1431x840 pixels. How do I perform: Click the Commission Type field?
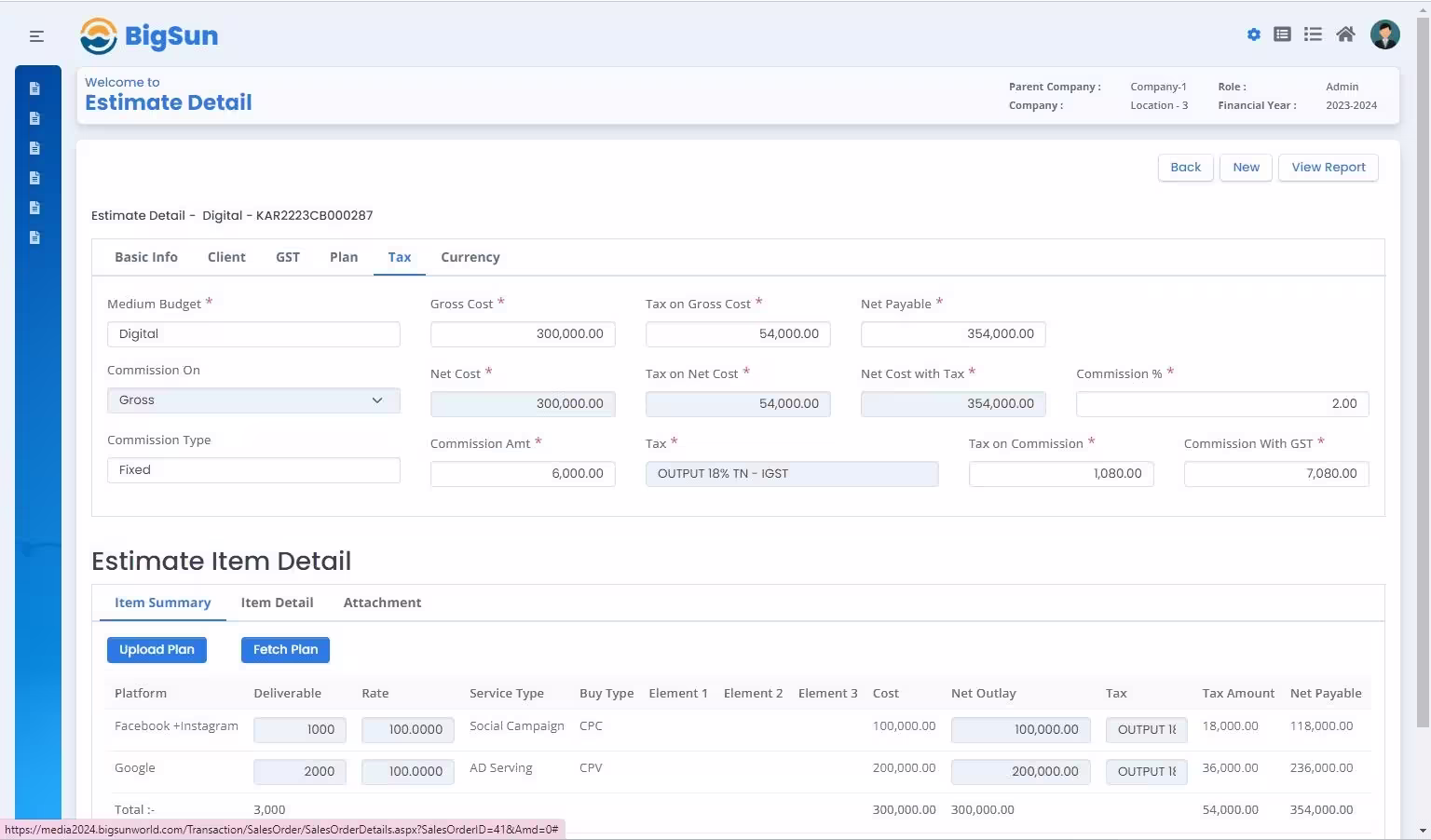pos(253,470)
